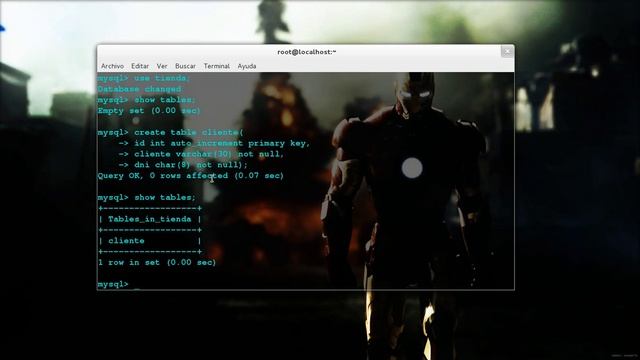Open the Ayuda menu

(x=247, y=66)
